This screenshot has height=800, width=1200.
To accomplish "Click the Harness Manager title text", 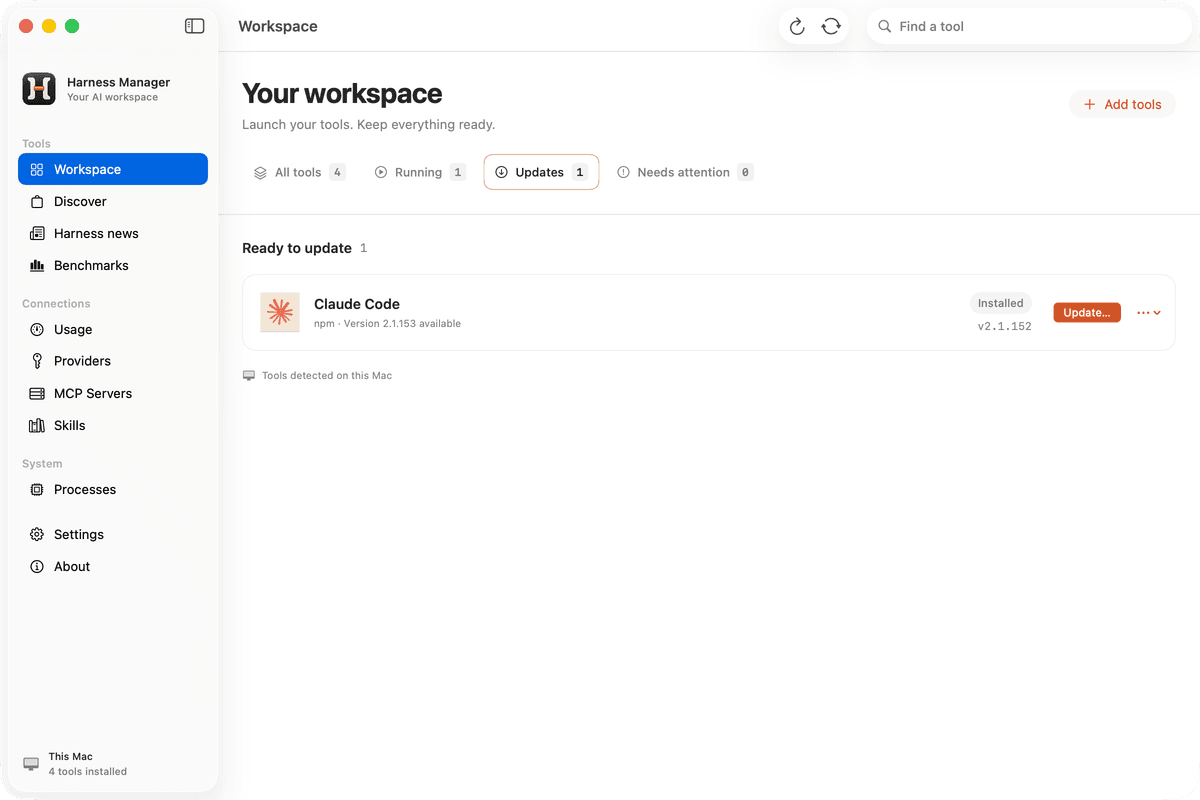I will point(118,82).
